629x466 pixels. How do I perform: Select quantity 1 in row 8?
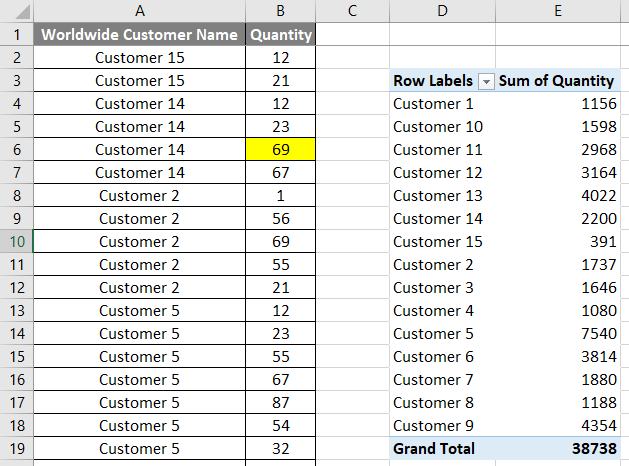pos(280,196)
